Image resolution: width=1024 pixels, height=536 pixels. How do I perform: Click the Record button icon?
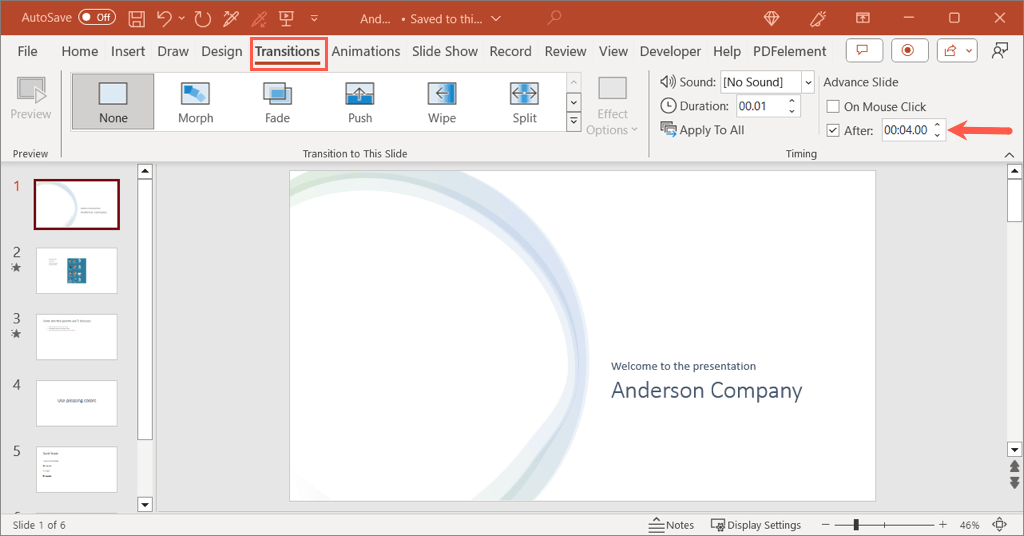point(908,50)
